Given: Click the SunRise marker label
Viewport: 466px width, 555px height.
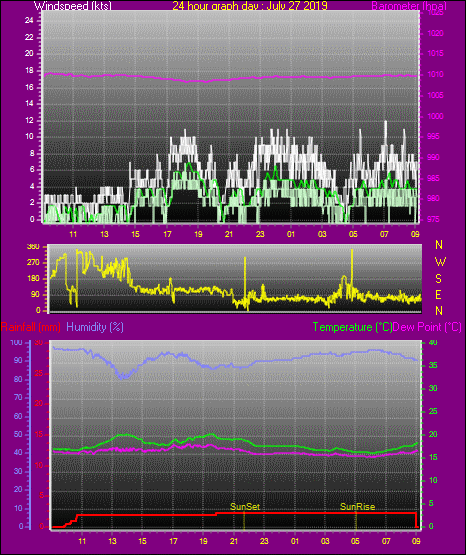Looking at the screenshot, I should point(357,507).
